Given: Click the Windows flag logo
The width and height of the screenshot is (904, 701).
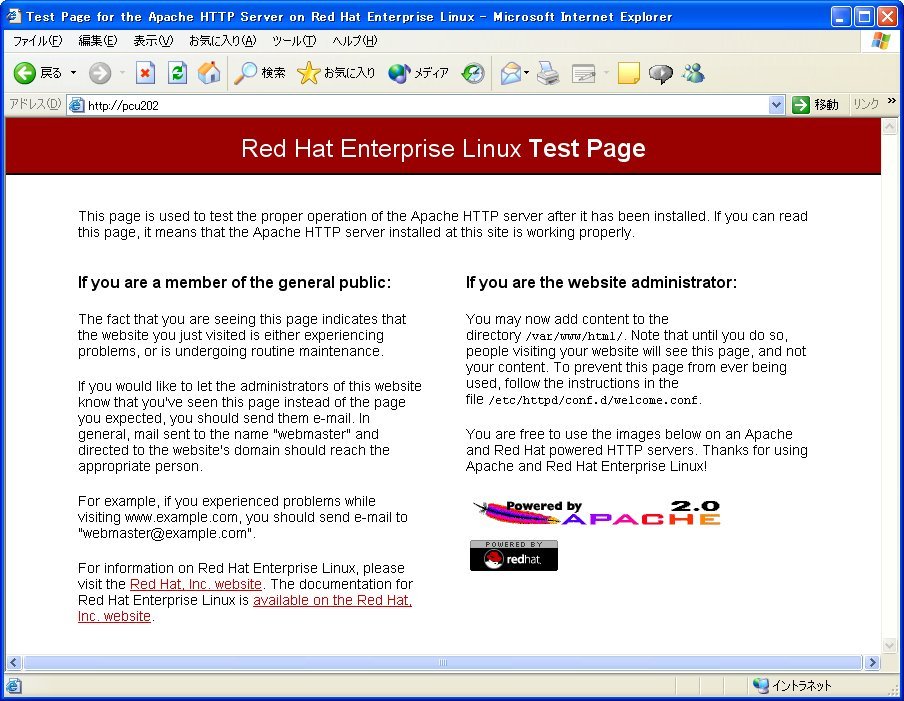Looking at the screenshot, I should click(x=880, y=41).
